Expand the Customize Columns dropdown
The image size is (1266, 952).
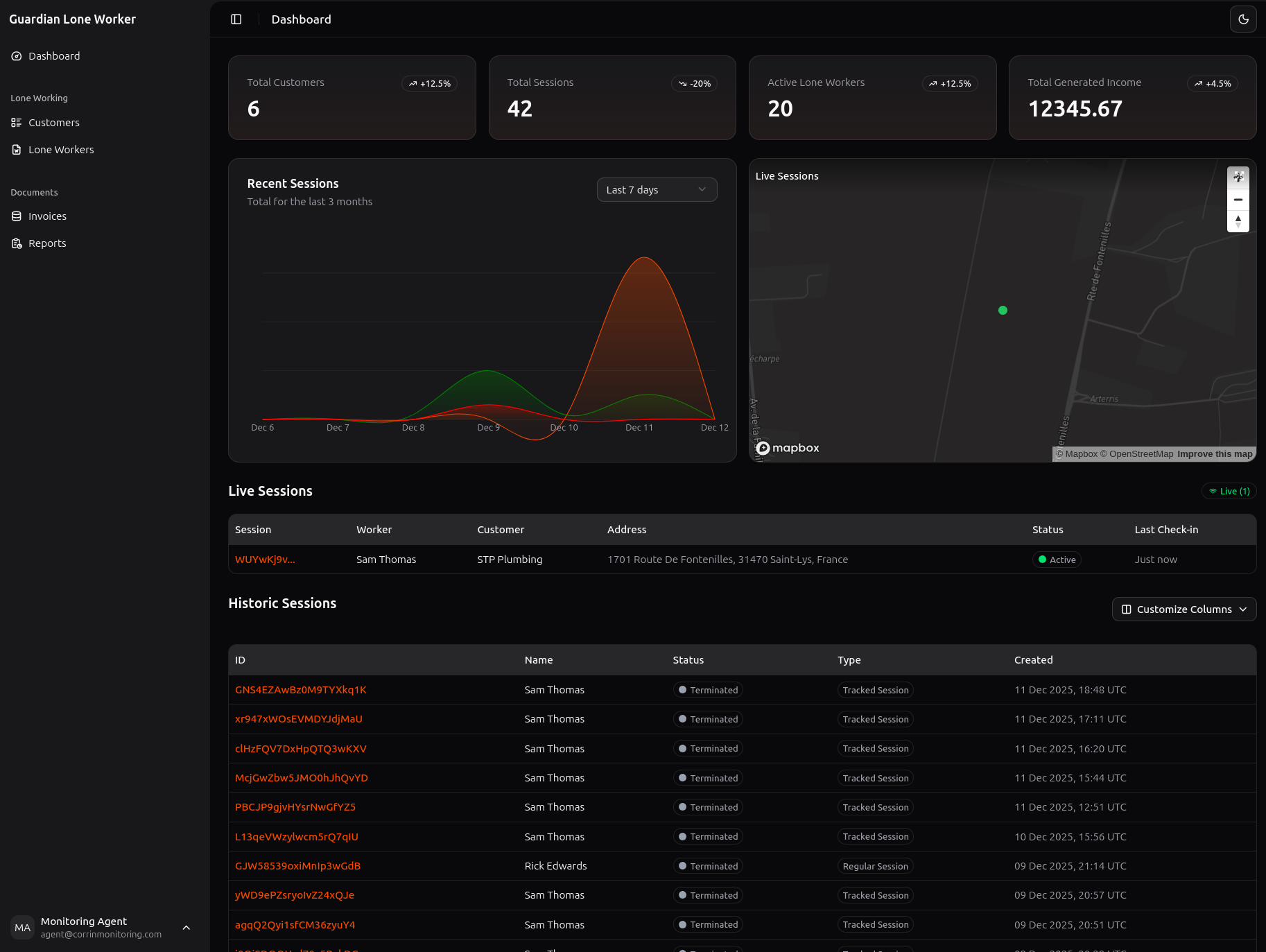[1183, 609]
